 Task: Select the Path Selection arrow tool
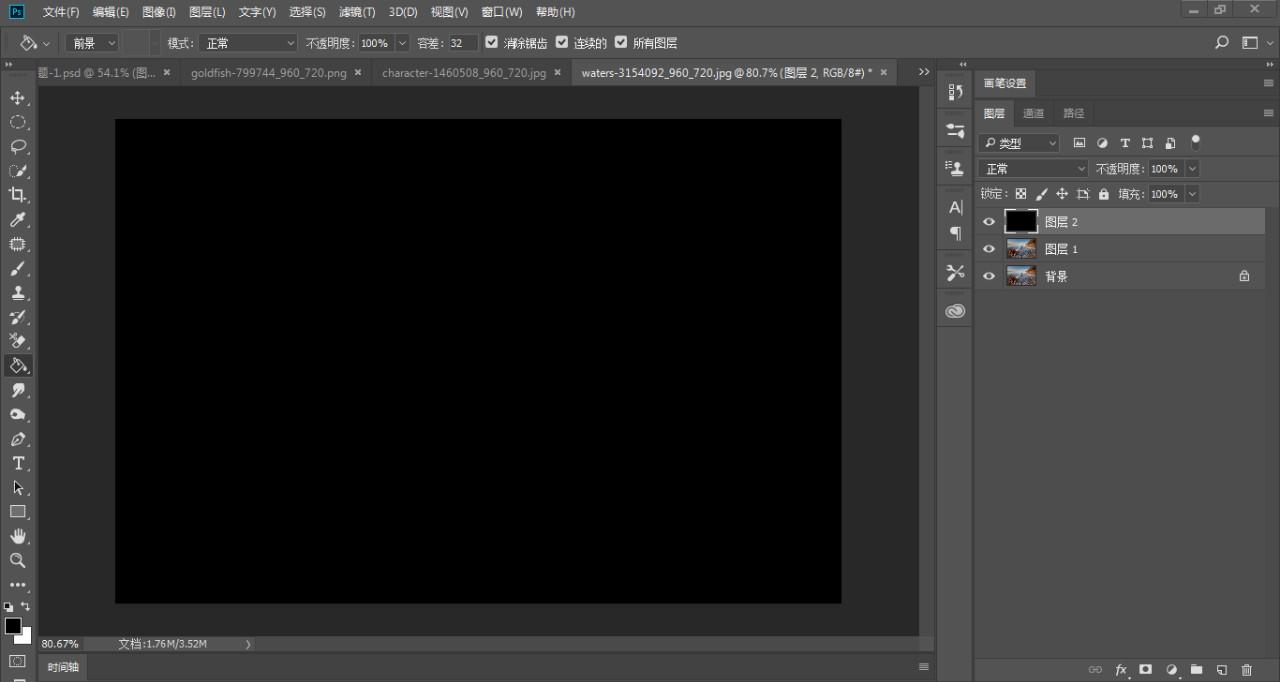tap(17, 488)
